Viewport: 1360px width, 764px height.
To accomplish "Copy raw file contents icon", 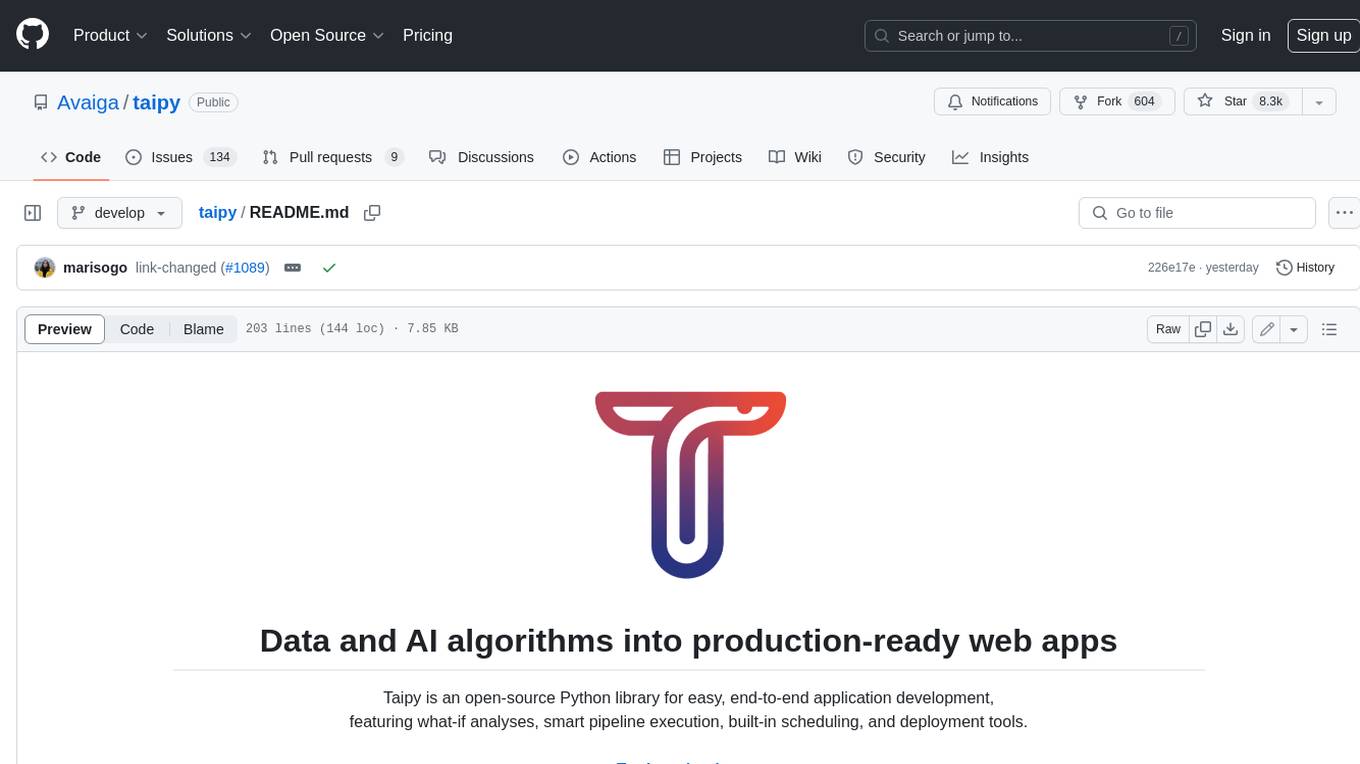I will [1203, 329].
